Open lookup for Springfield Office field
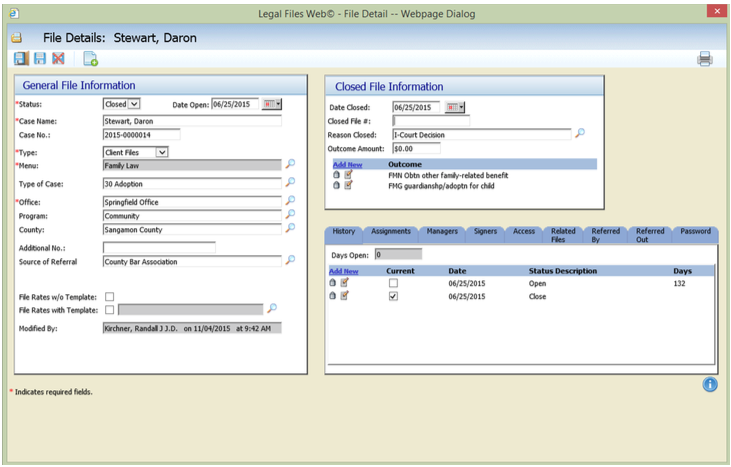Screen dimensions: 731x467 (290, 200)
